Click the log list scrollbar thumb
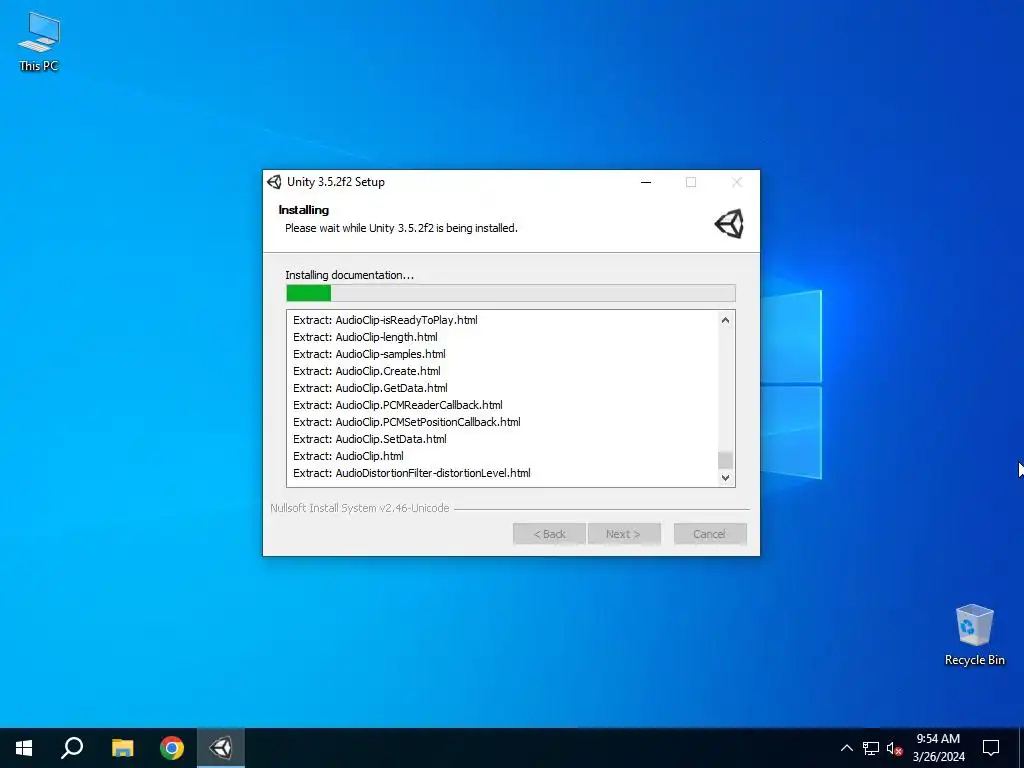This screenshot has height=768, width=1024. (x=725, y=460)
